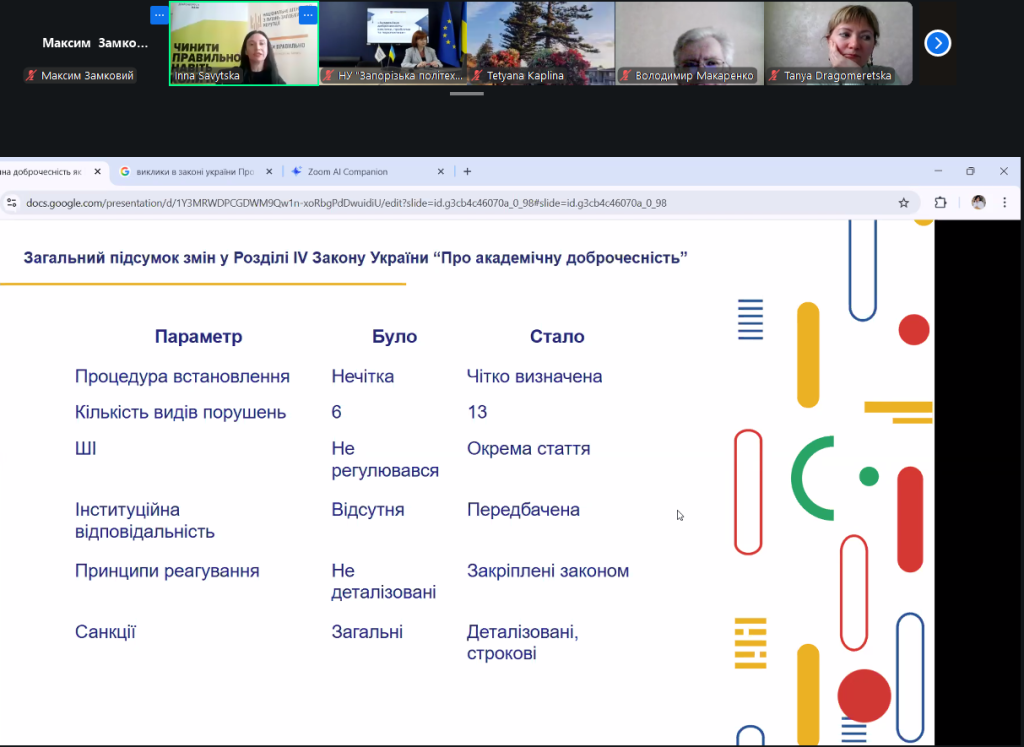Bookmark this page with the star icon
Viewport: 1024px width, 747px height.
(904, 203)
